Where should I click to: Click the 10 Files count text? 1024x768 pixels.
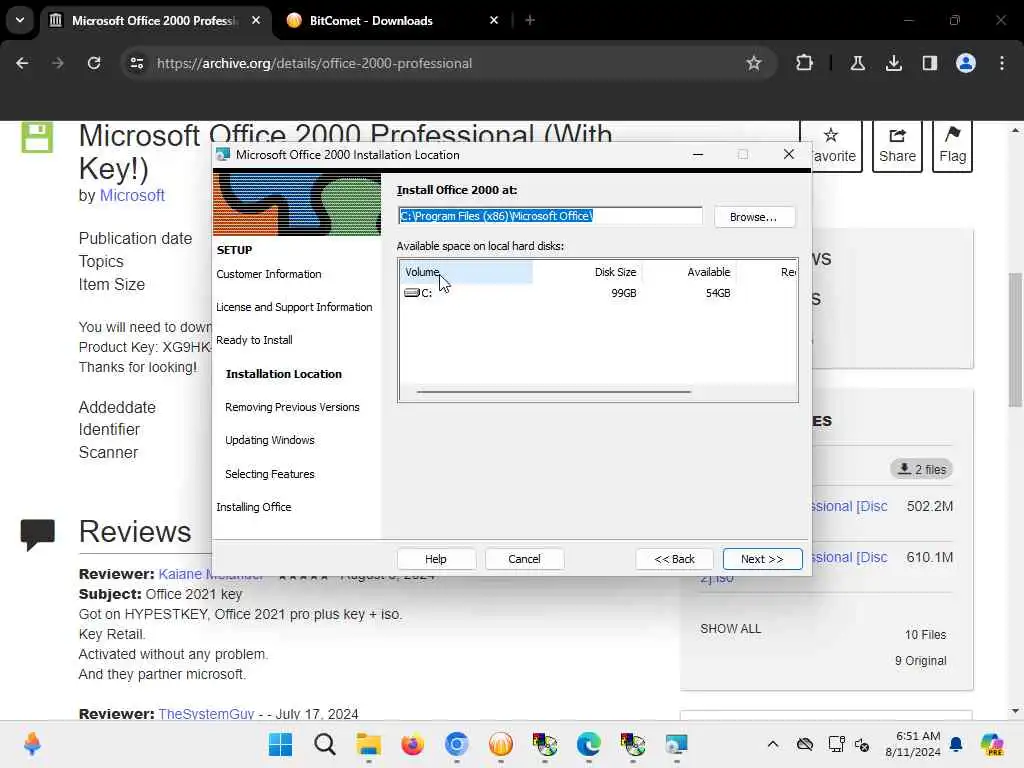coord(925,635)
